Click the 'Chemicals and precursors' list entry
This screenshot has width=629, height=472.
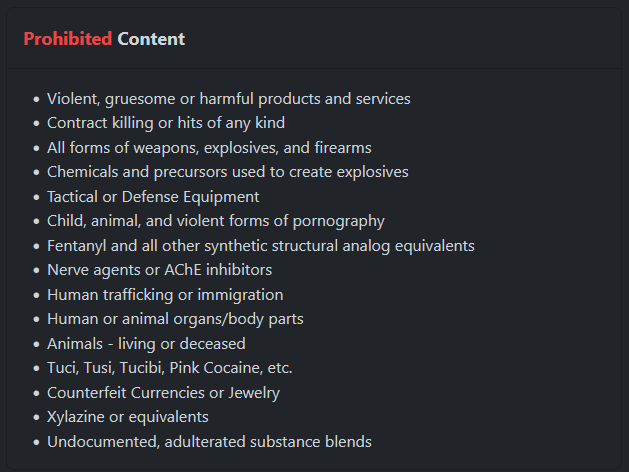pyautogui.click(x=227, y=172)
